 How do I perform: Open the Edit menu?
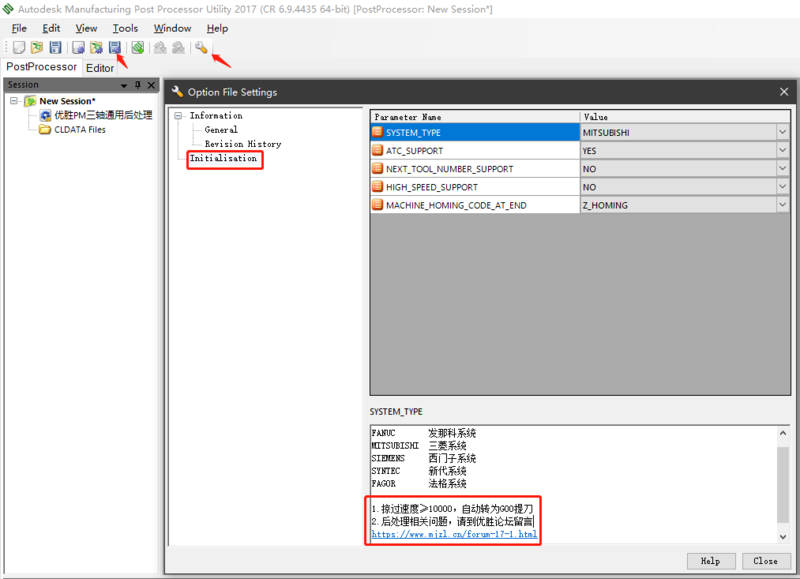point(51,29)
